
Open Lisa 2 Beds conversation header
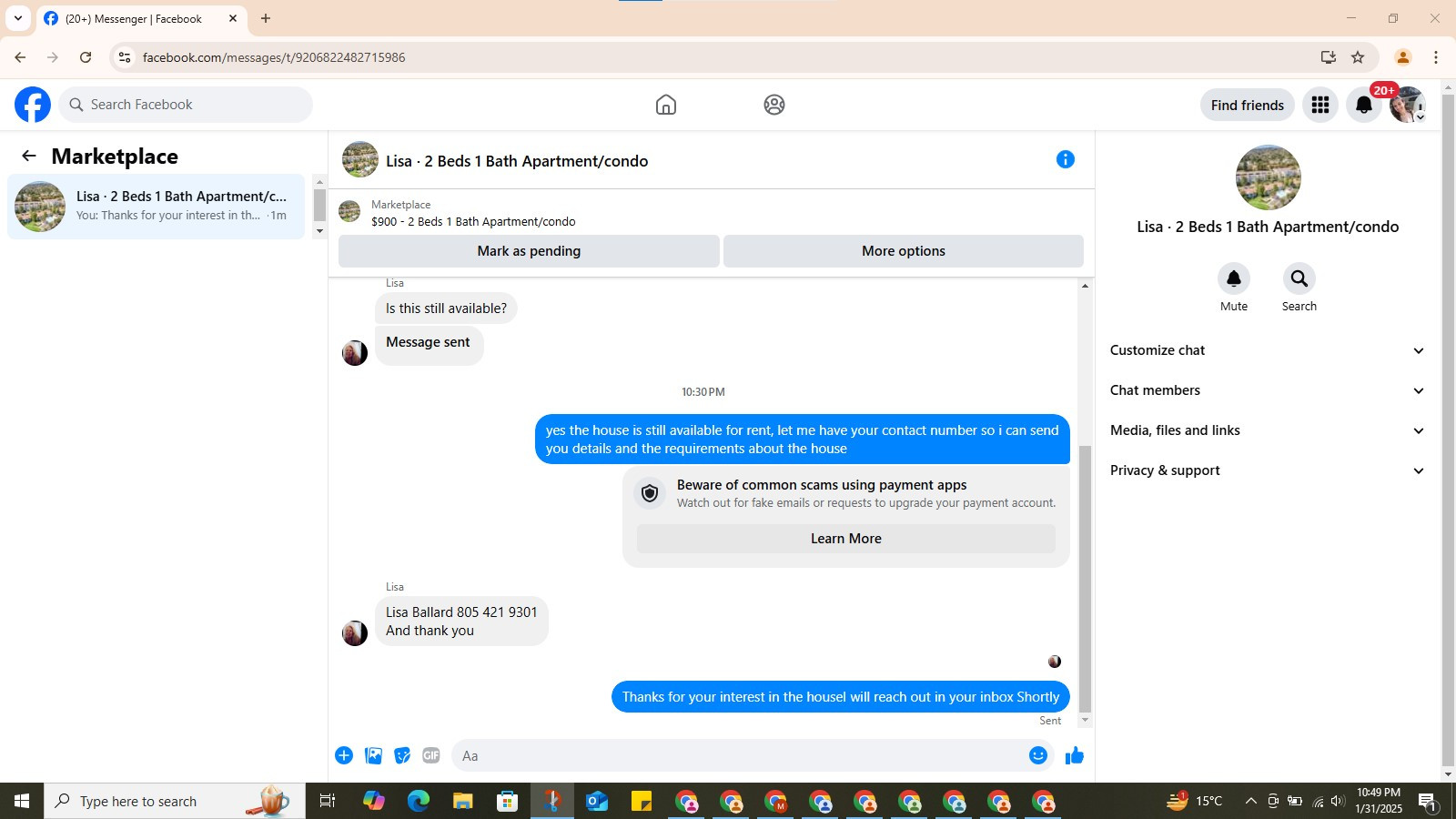[x=517, y=161]
